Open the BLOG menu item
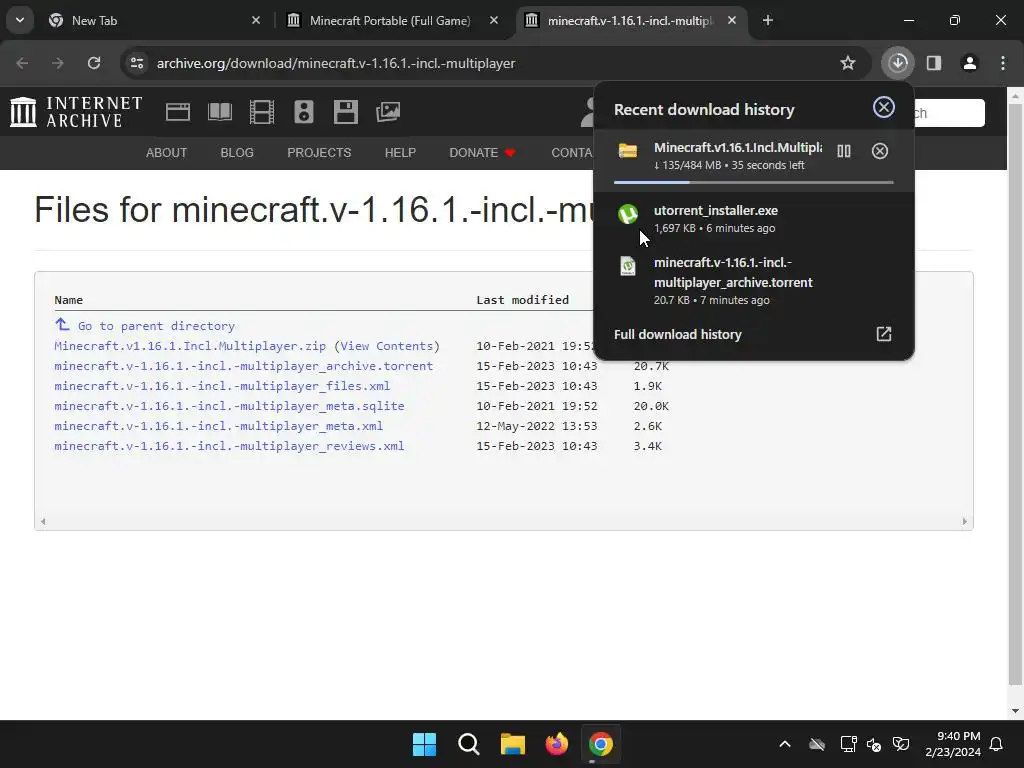Image resolution: width=1024 pixels, height=768 pixels. pyautogui.click(x=237, y=153)
